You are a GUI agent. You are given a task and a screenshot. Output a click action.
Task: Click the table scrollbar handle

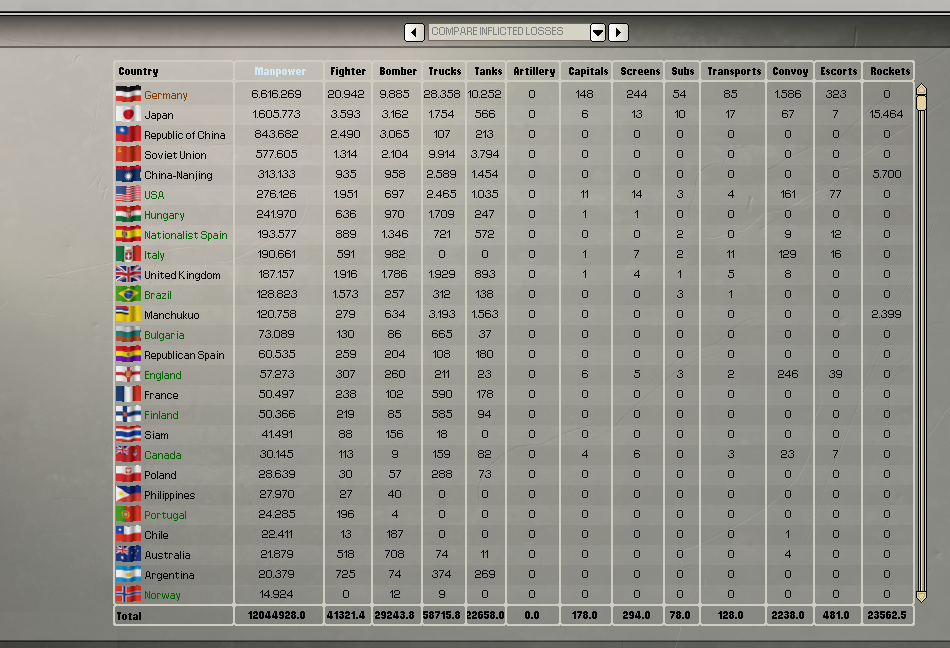922,102
